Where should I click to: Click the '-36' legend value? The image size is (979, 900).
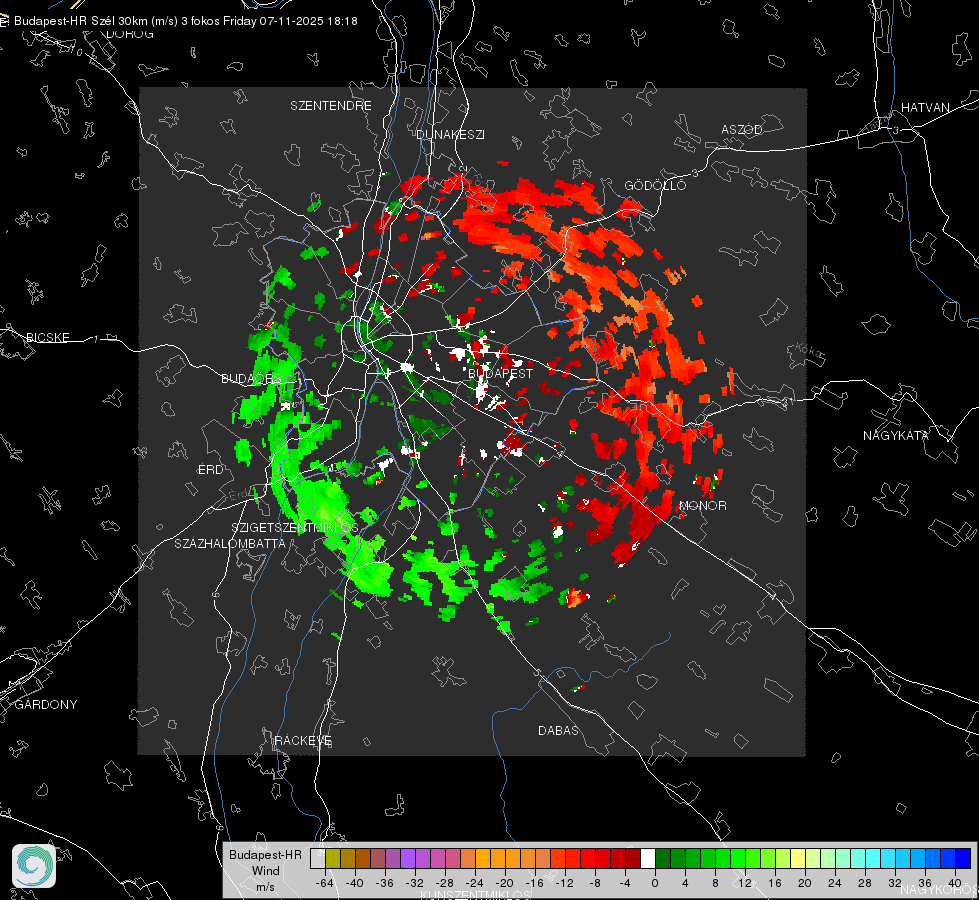pyautogui.click(x=385, y=883)
